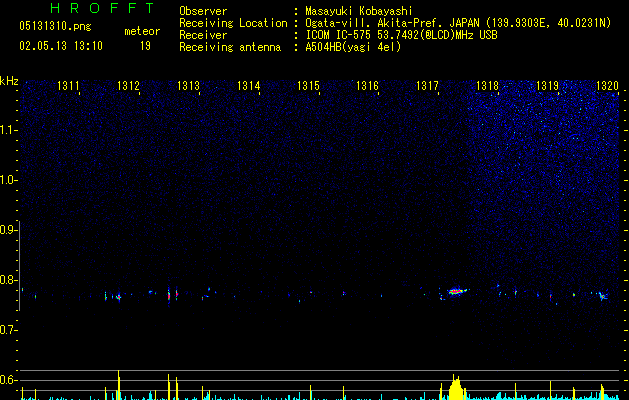Click the HROFFT title text

[x=103, y=8]
